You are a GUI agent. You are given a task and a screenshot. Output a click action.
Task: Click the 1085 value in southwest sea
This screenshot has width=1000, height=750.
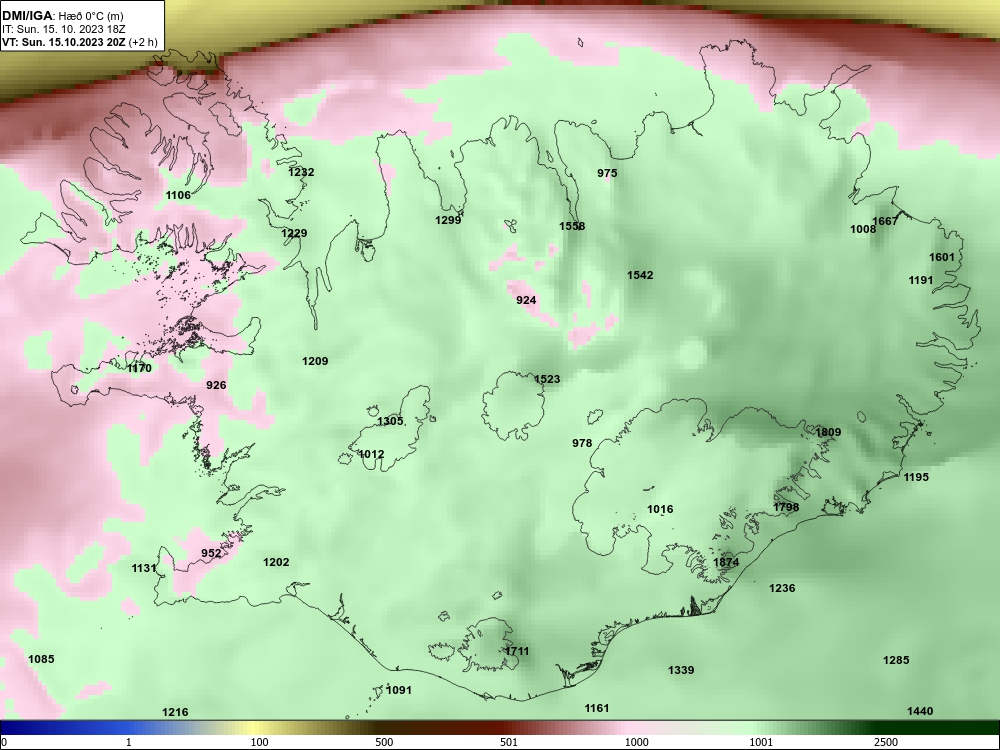tap(41, 659)
